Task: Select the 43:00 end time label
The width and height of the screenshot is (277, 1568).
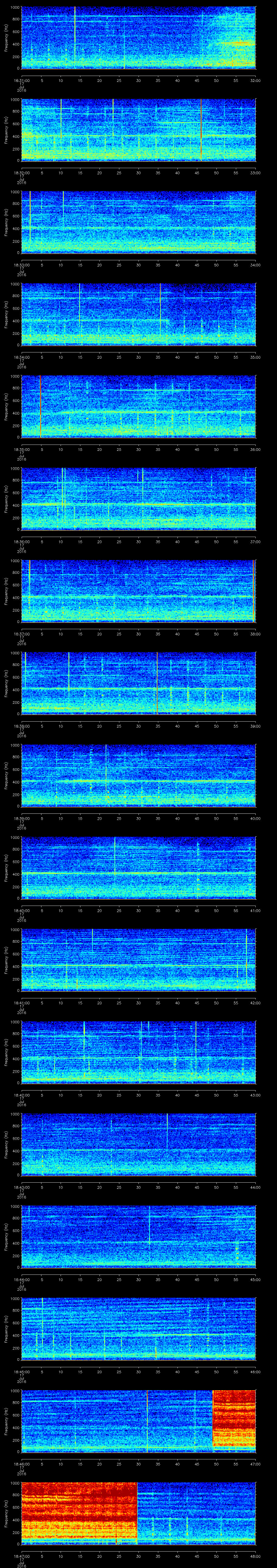Action: pyautogui.click(x=255, y=1095)
